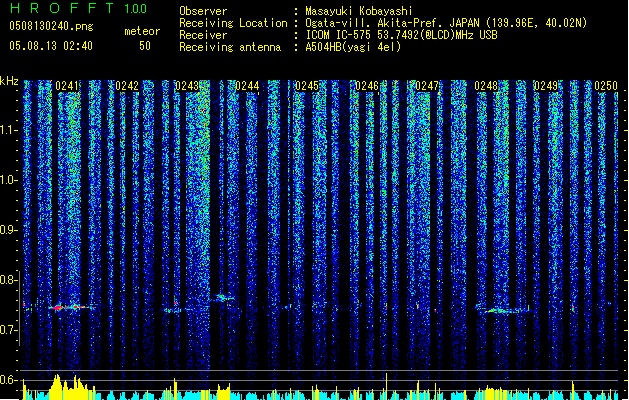Click the 0245 time marker
The width and height of the screenshot is (629, 400).
pos(307,86)
